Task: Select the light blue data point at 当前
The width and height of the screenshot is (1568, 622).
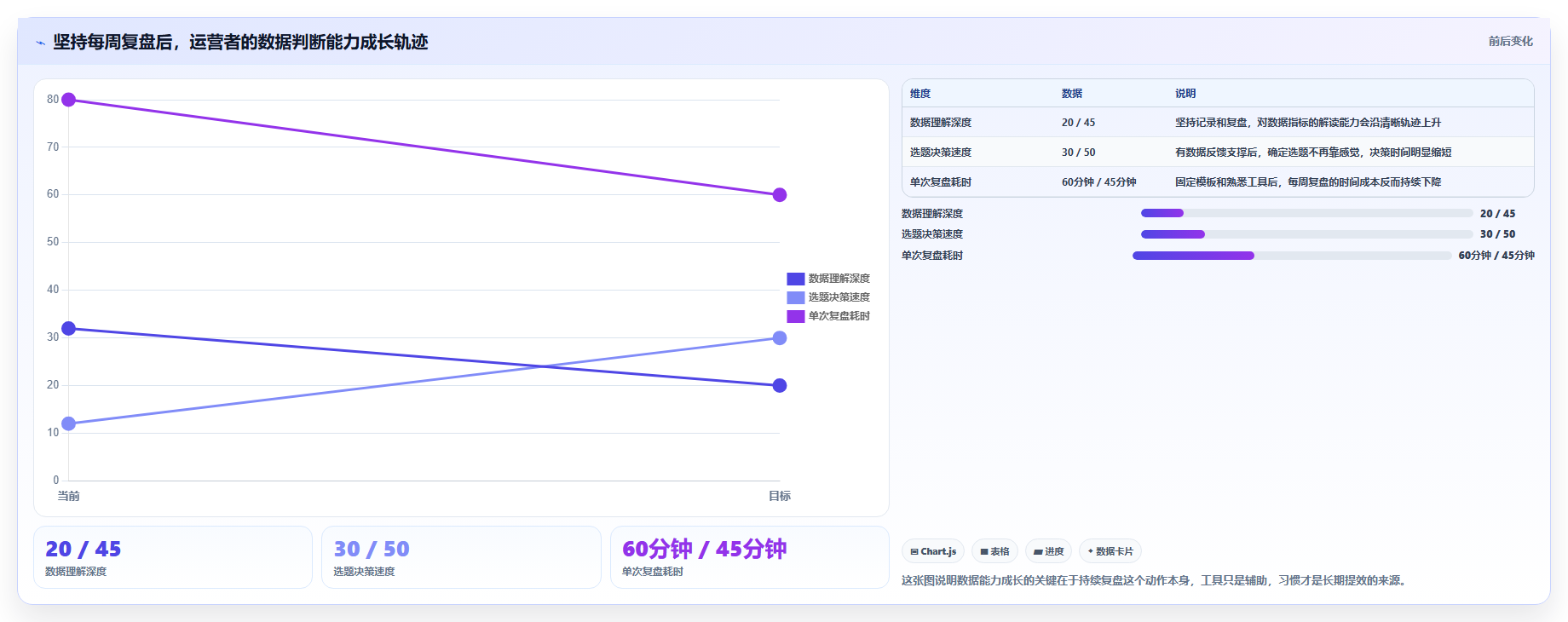Action: tap(69, 423)
